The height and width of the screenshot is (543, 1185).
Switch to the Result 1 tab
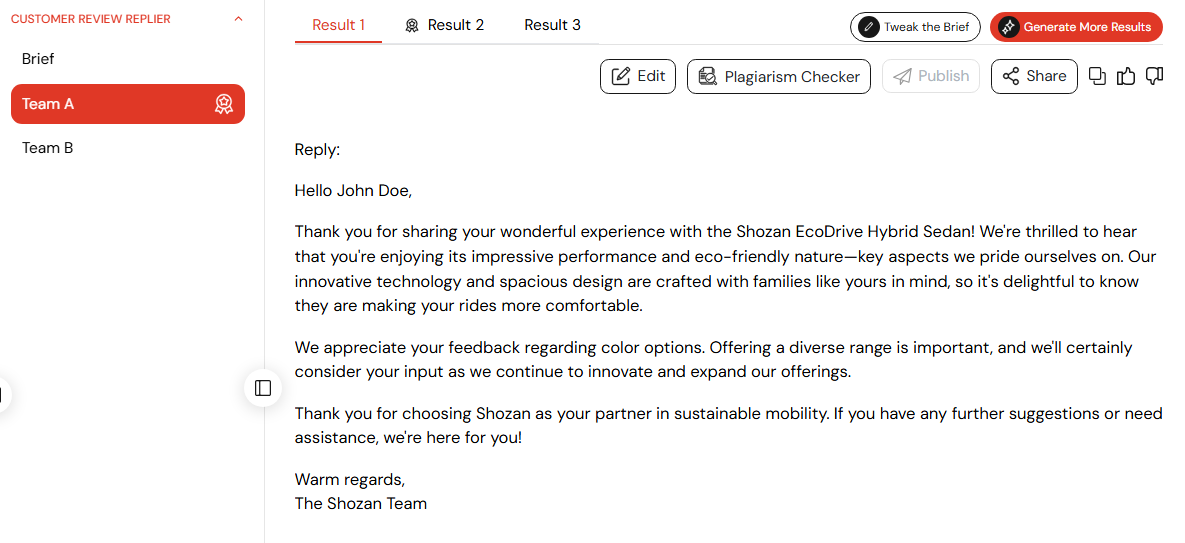coord(339,25)
